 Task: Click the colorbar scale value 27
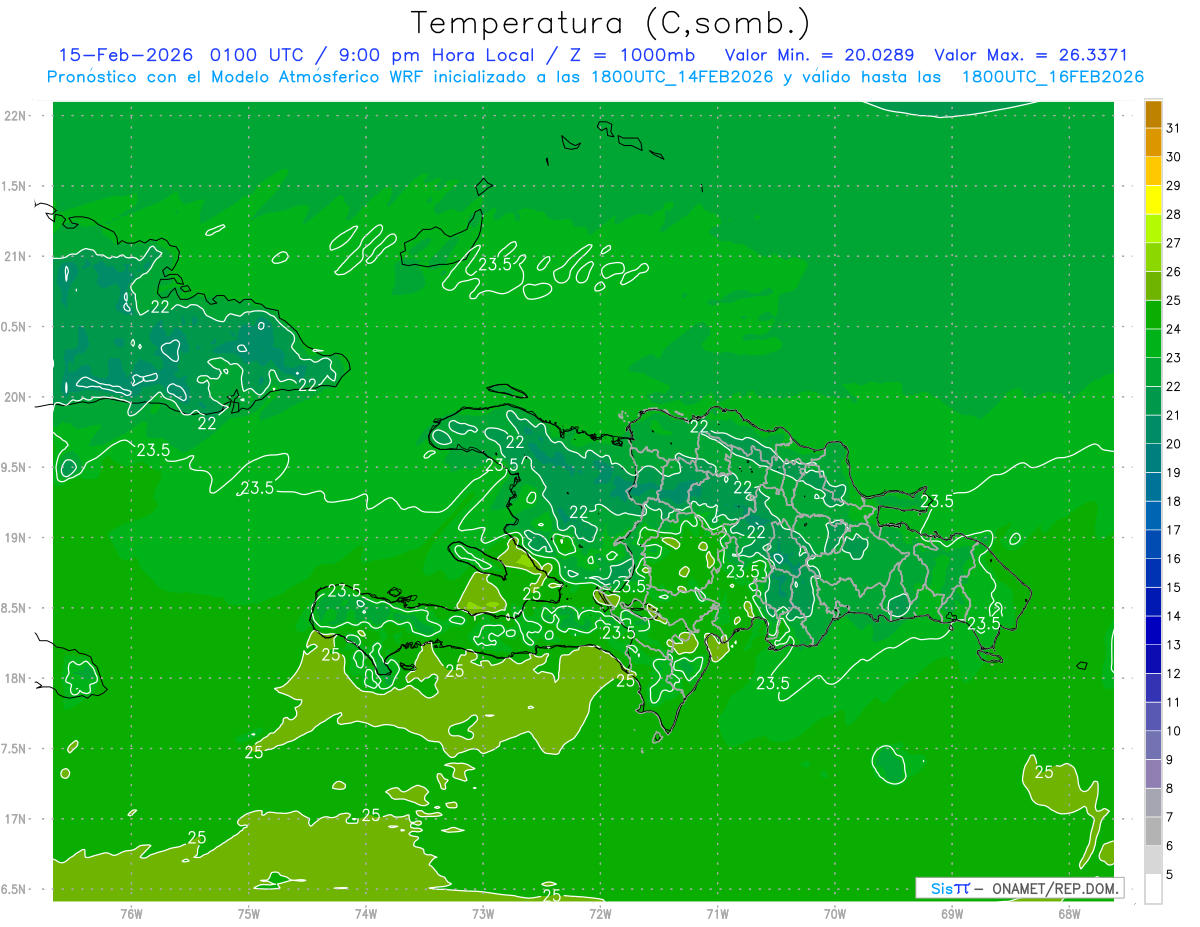1173,243
